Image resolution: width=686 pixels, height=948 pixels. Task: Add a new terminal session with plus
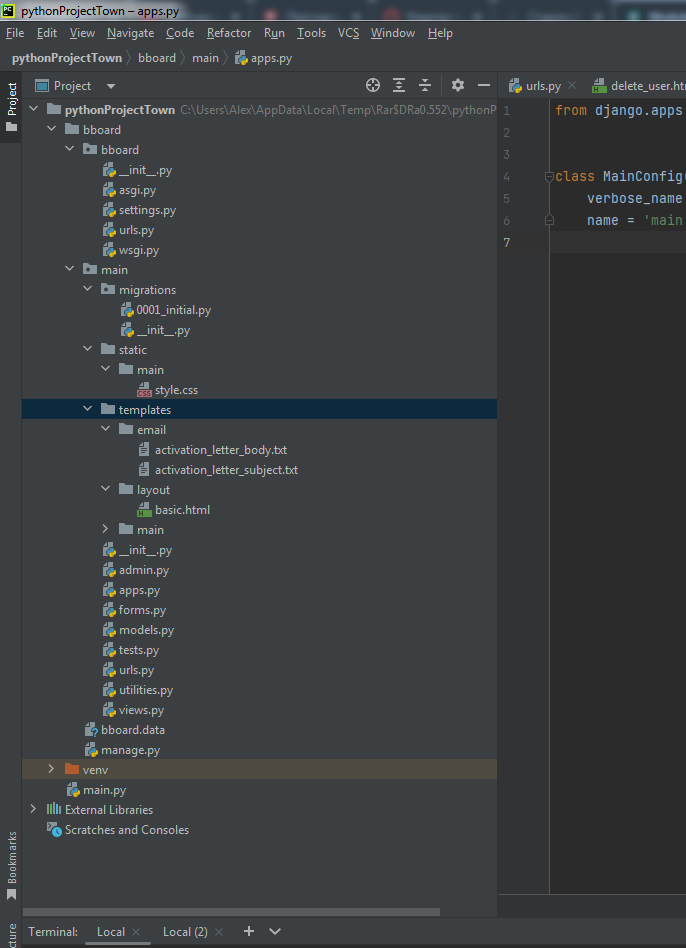(x=248, y=931)
